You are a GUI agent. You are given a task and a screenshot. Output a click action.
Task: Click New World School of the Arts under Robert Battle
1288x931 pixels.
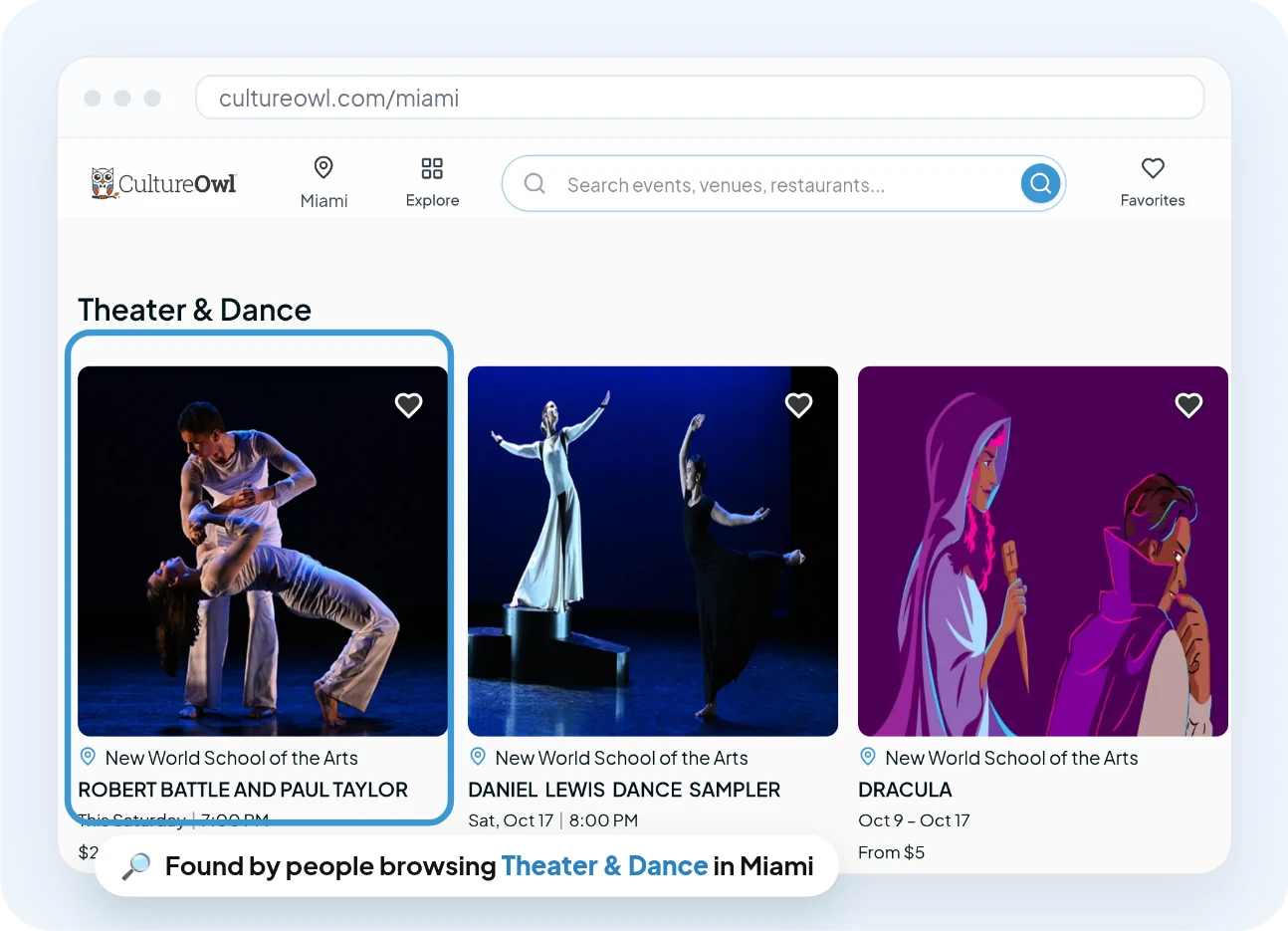pyautogui.click(x=231, y=758)
